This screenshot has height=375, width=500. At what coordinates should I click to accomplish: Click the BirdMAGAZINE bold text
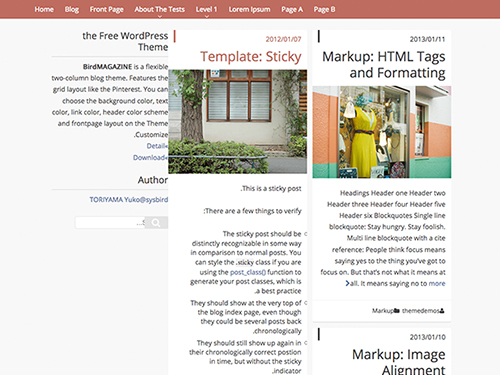point(107,67)
